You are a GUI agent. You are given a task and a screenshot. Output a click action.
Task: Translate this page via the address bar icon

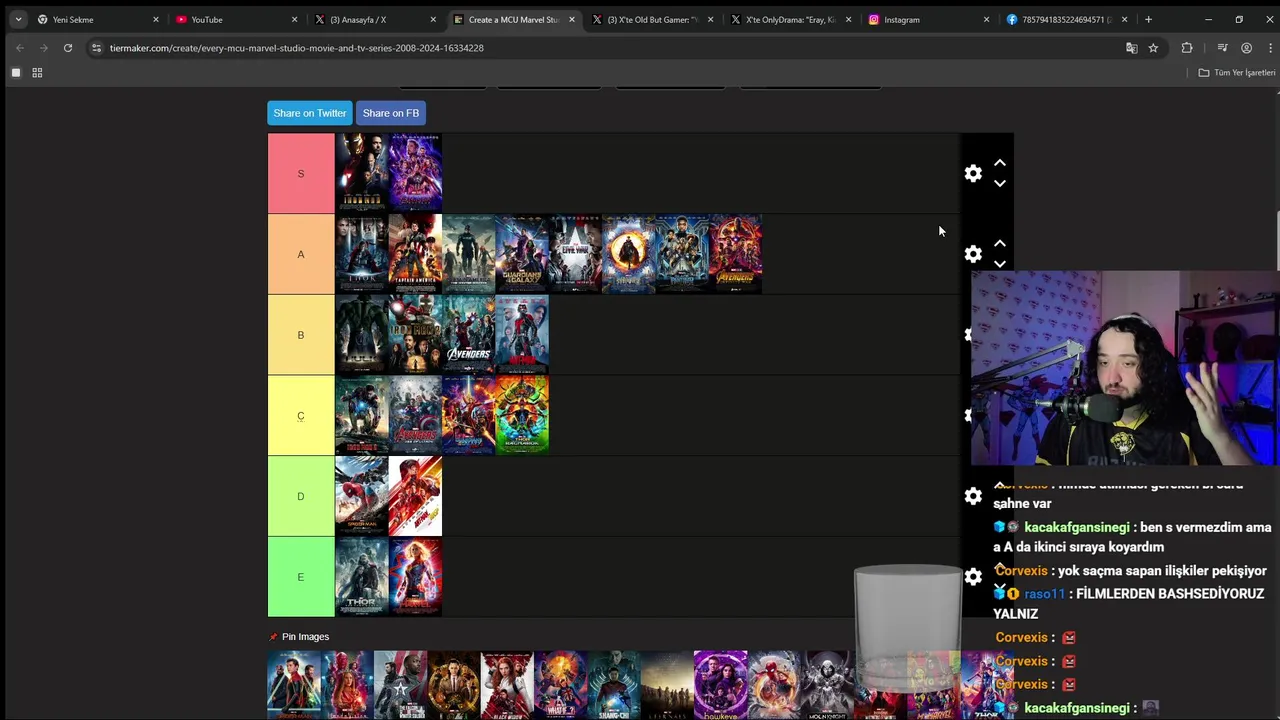tap(1132, 48)
